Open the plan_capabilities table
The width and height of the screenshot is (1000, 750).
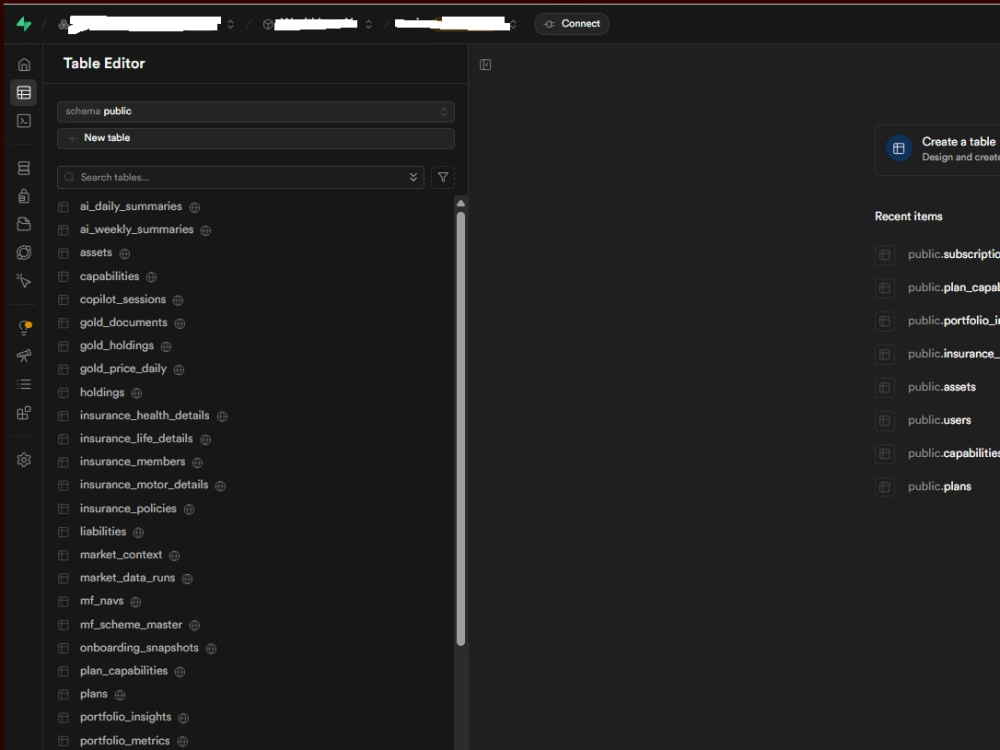pyautogui.click(x=124, y=671)
